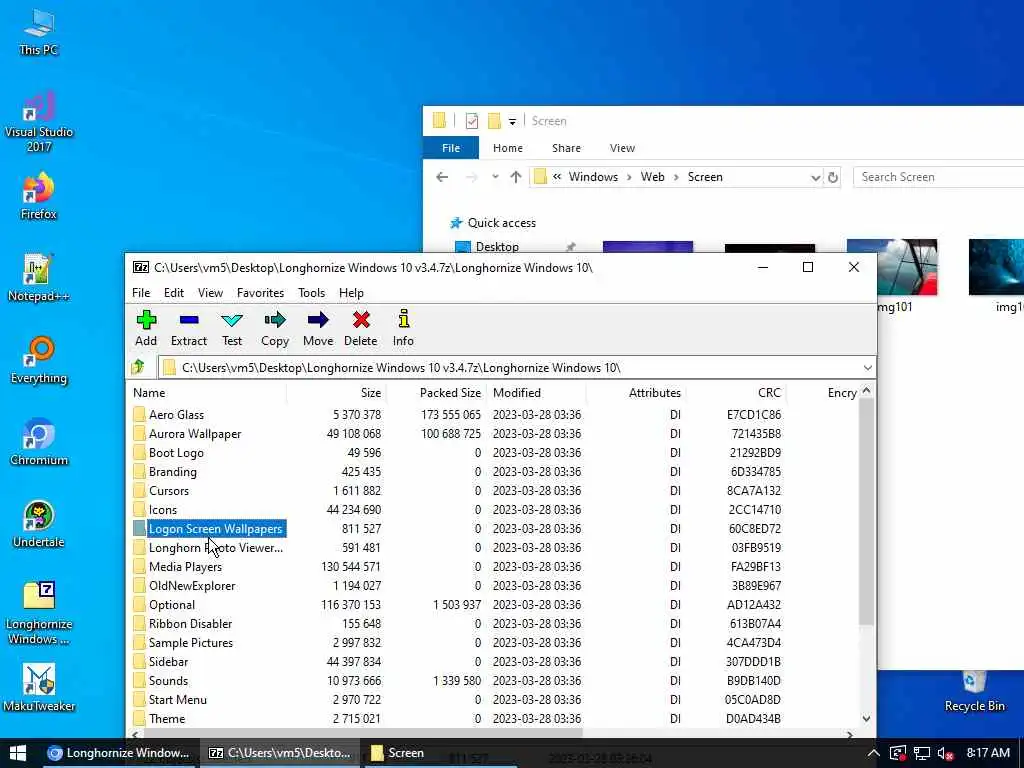
Task: Click the Up arrow in the Screen explorer window
Action: point(516,177)
